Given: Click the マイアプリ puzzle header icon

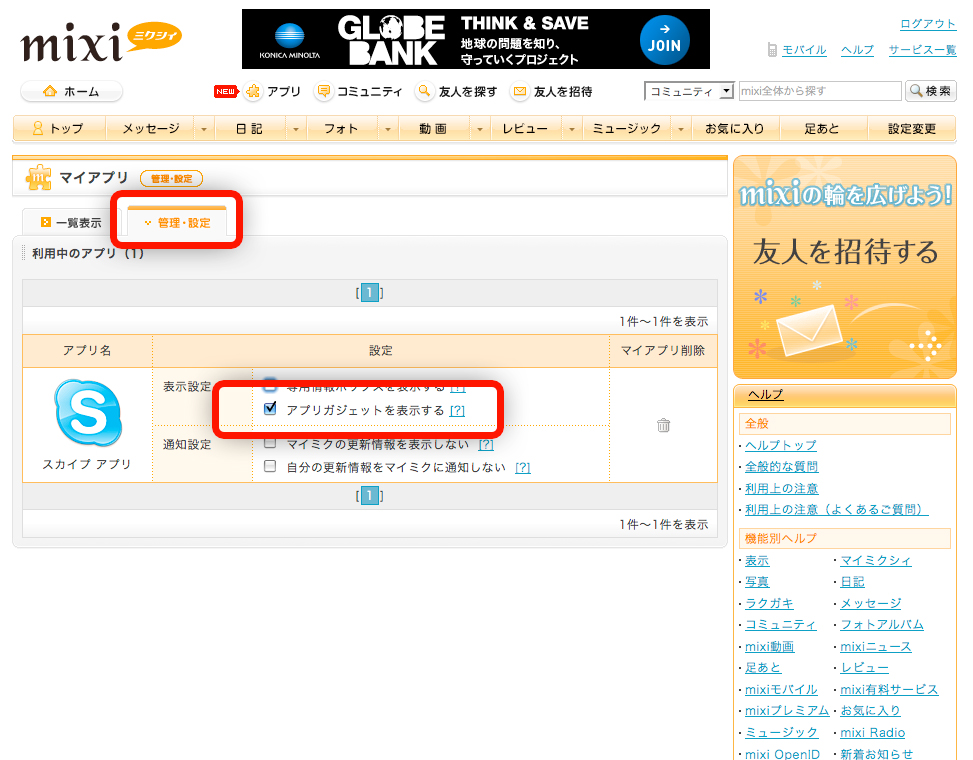Looking at the screenshot, I should tap(38, 177).
